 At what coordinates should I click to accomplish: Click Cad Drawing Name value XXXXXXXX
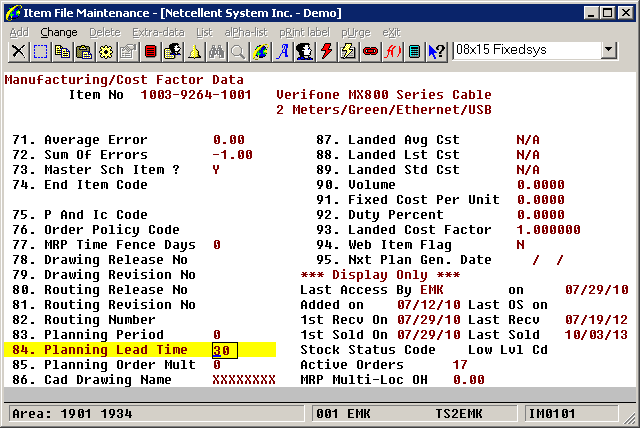coord(244,380)
